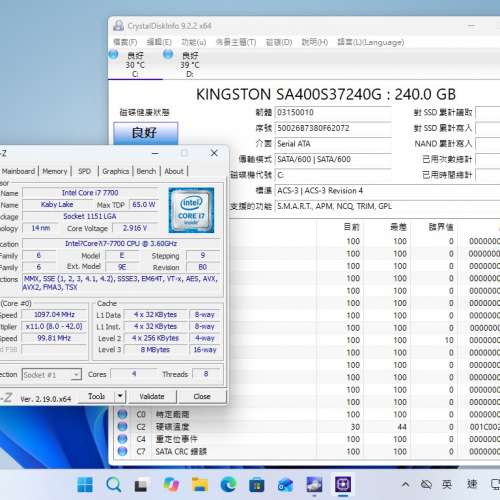Click the worst value '44' in row C2
Viewport: 500px width, 500px height.
point(402,427)
